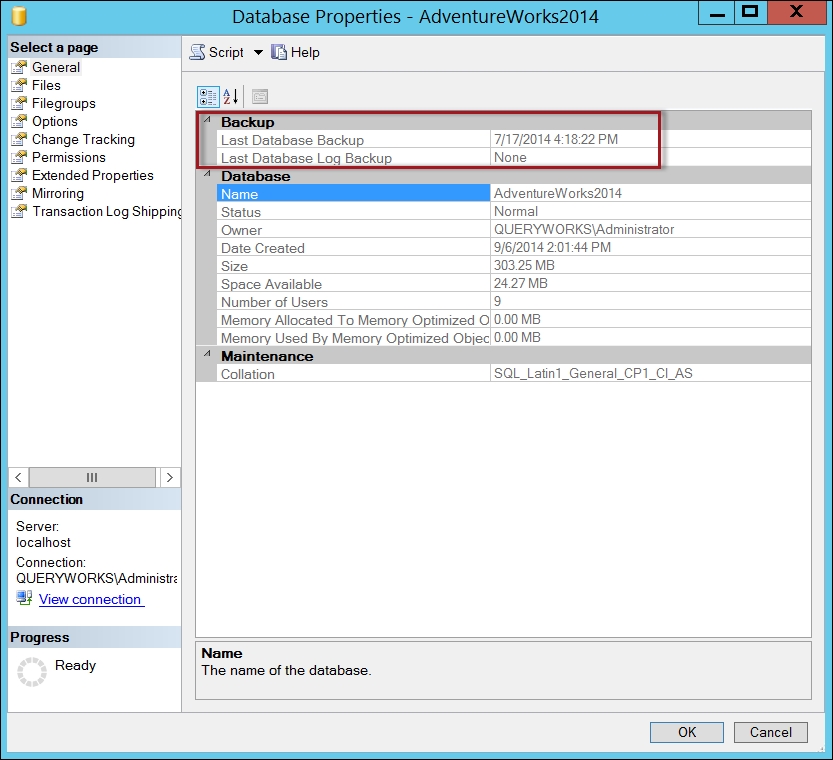This screenshot has height=760, width=833.
Task: Select the Space Available property row
Action: pos(514,284)
